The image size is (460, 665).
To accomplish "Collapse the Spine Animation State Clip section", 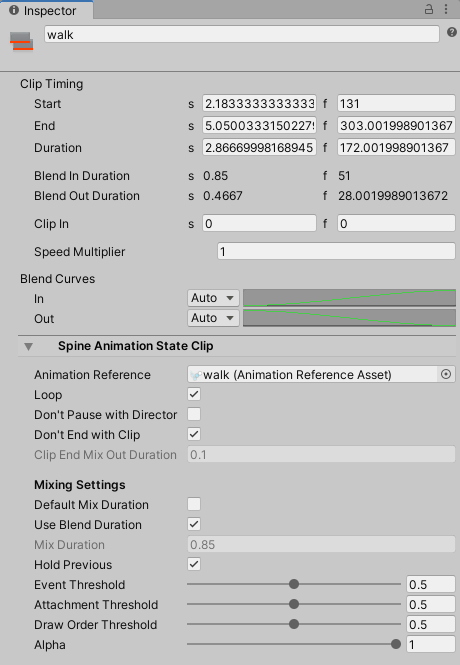I will point(28,346).
